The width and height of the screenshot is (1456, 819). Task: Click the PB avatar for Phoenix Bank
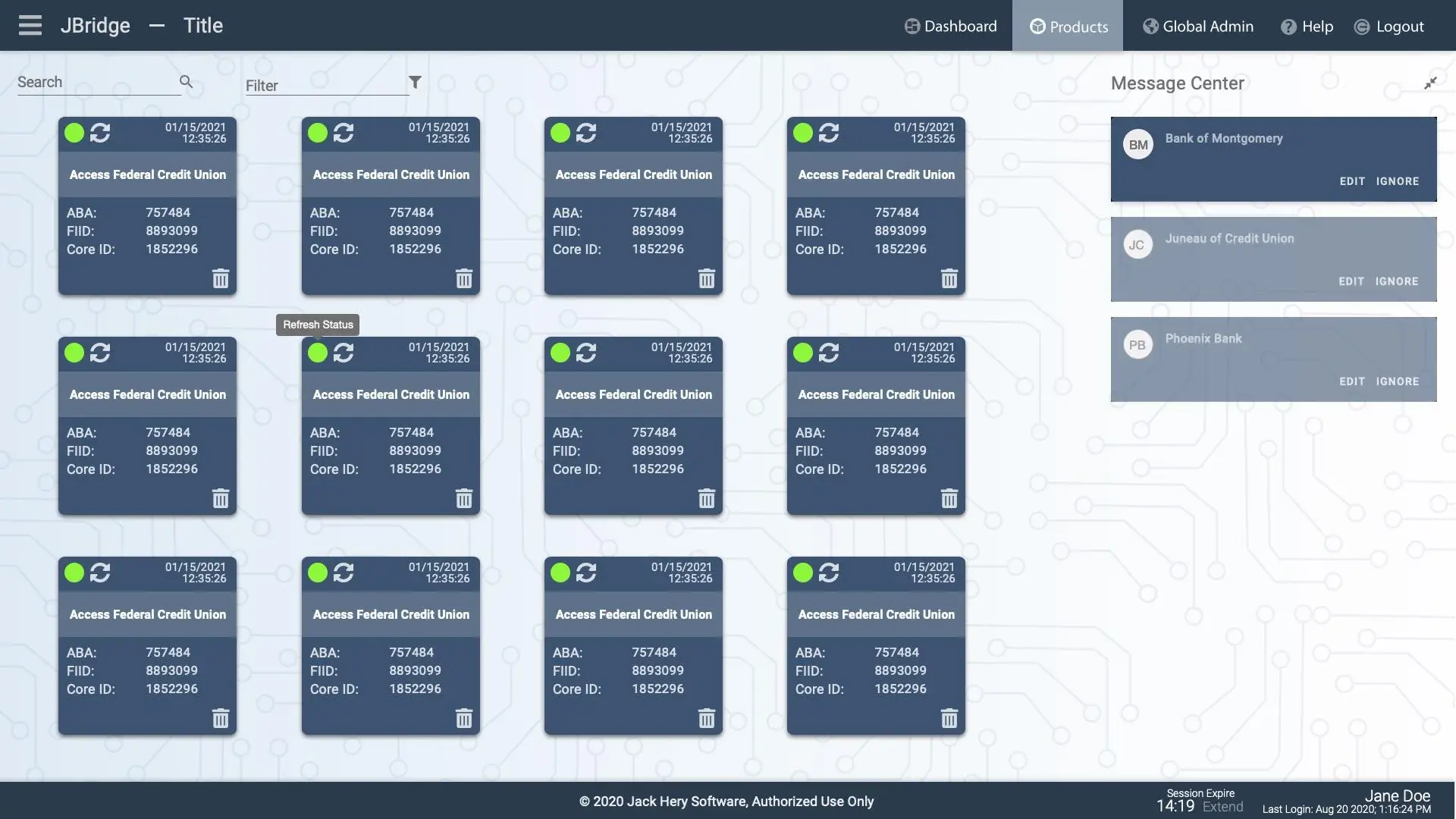point(1137,345)
